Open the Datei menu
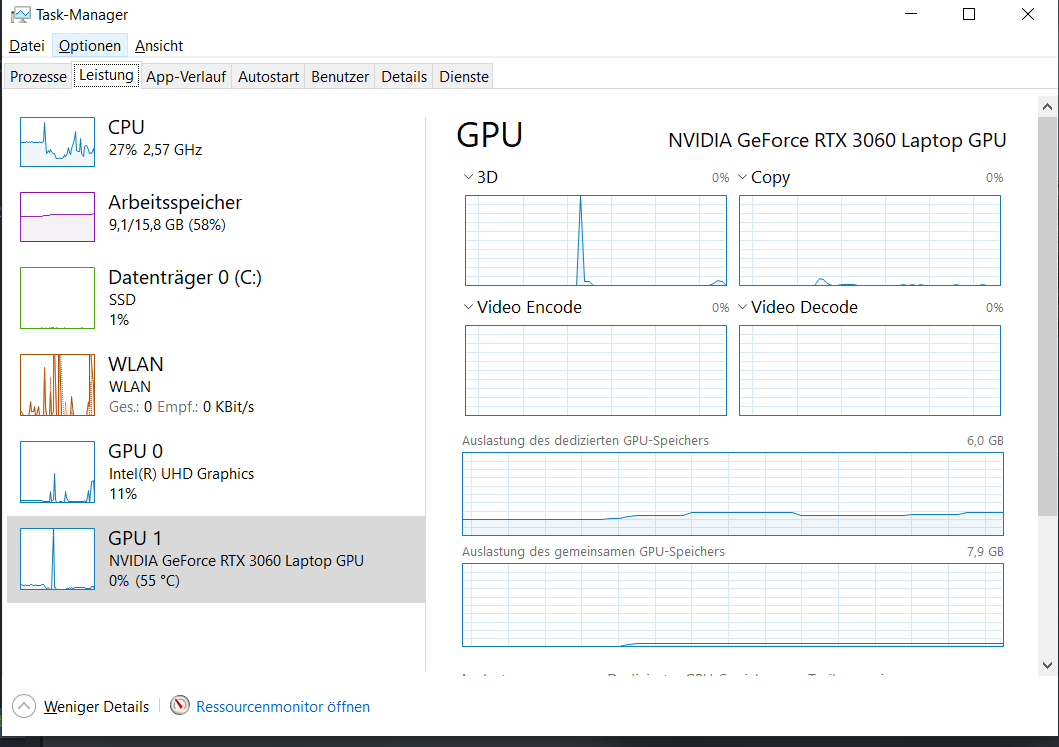Screen dimensions: 1059x747 [27, 46]
